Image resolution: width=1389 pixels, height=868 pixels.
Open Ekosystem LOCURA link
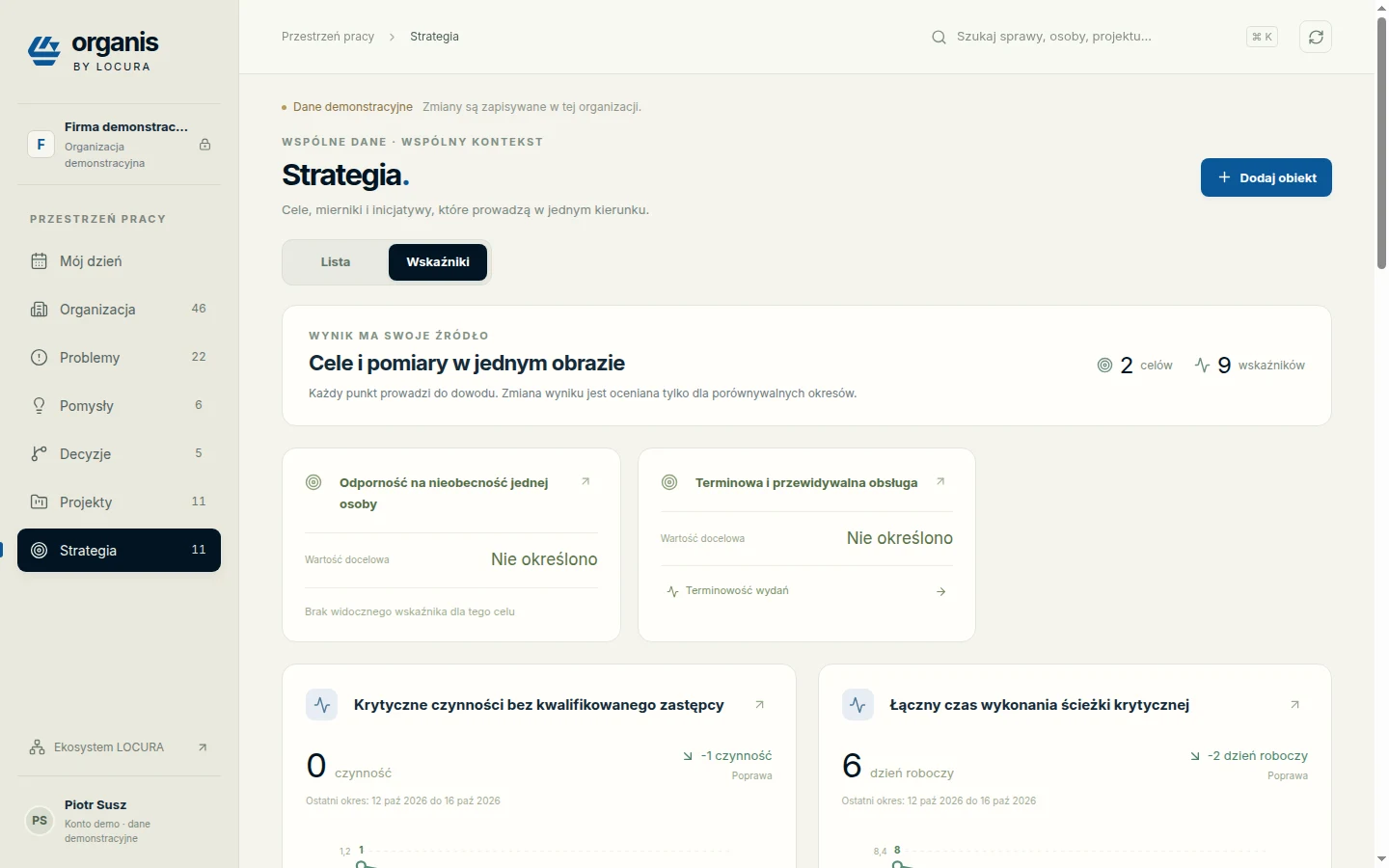[119, 747]
